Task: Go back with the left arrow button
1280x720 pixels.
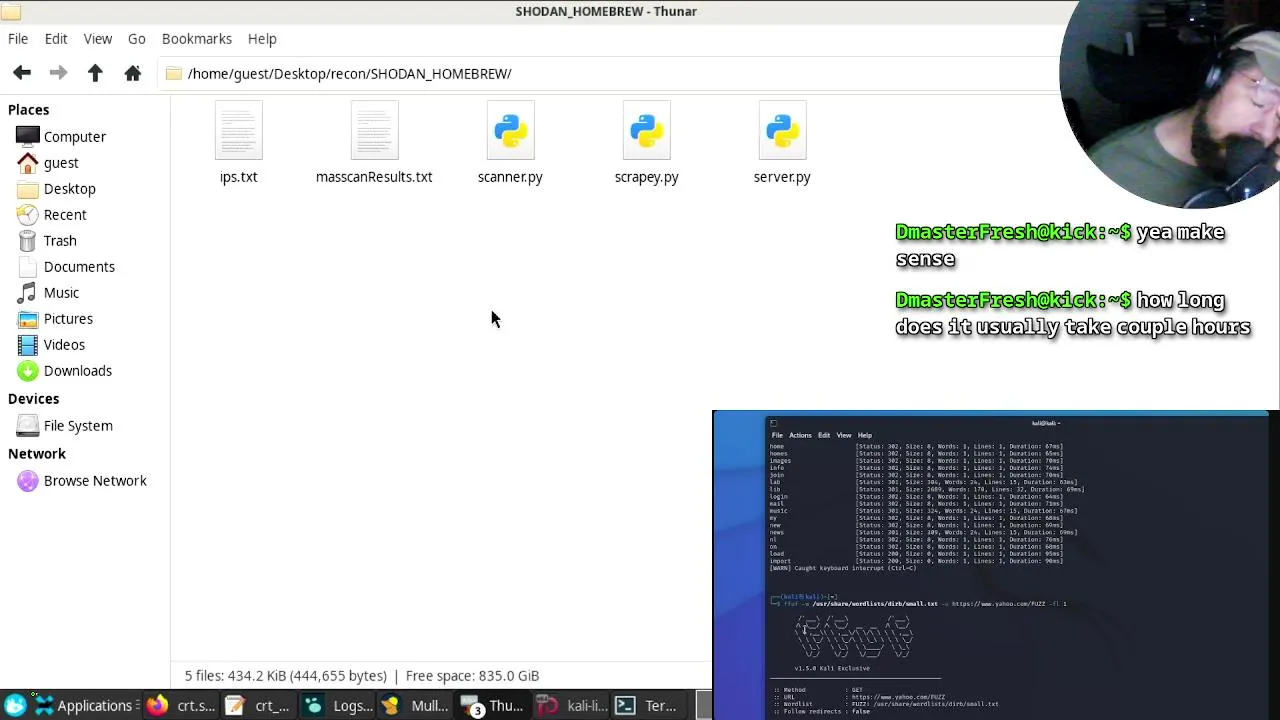Action: 22,73
